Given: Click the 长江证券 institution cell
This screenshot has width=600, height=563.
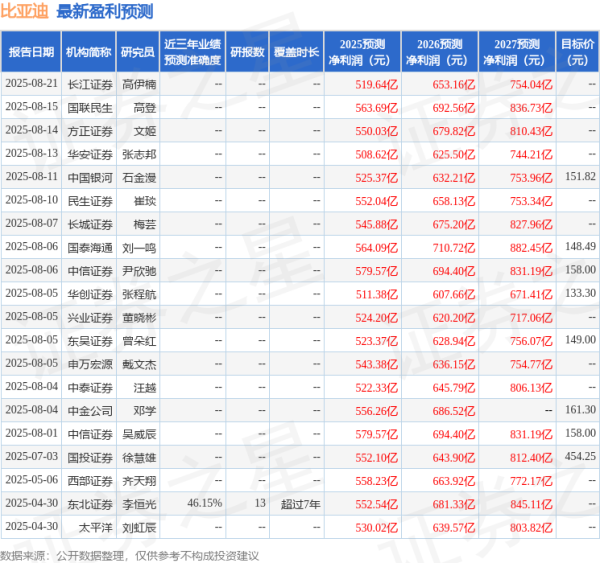Looking at the screenshot, I should (90, 84).
